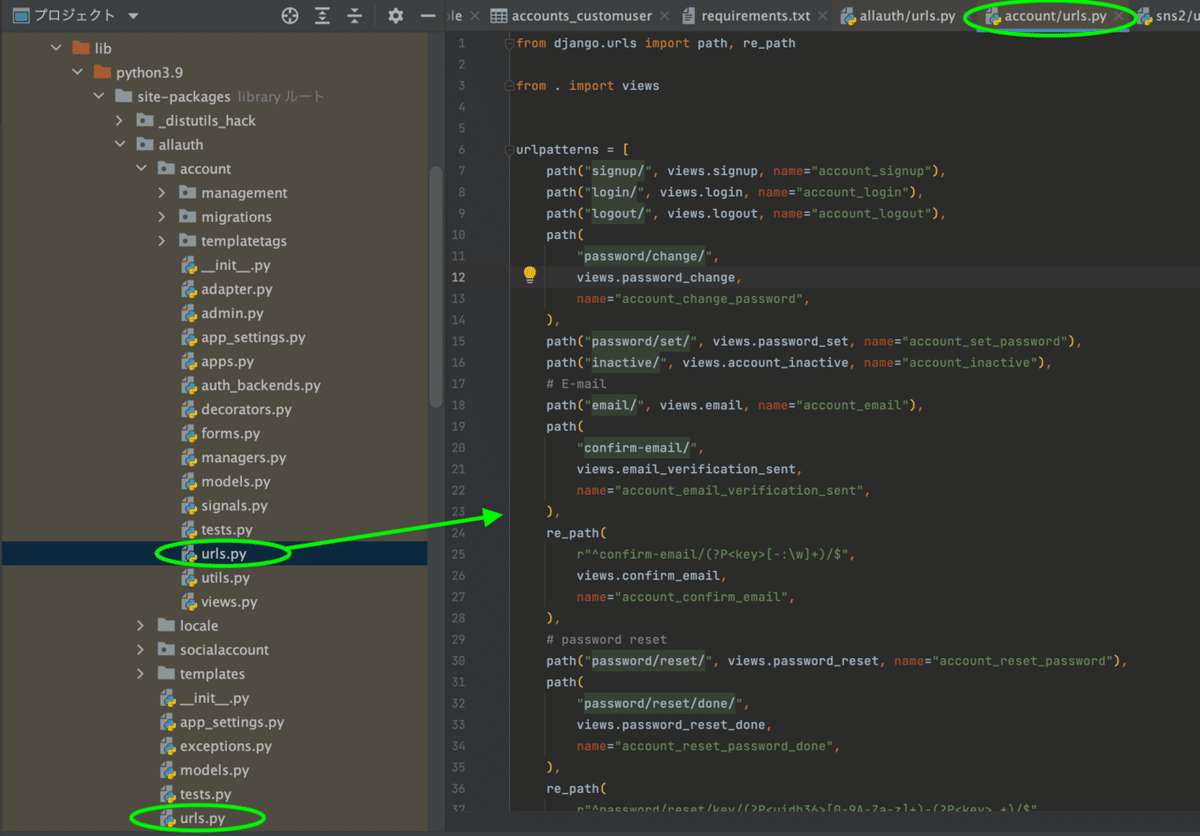The image size is (1200, 836).
Task: Click the file icon beside views.py
Action: (189, 601)
